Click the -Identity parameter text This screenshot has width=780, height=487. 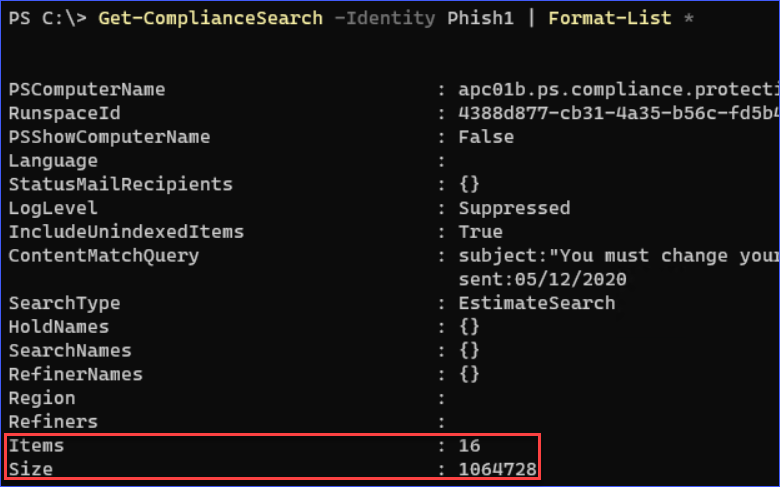385,18
